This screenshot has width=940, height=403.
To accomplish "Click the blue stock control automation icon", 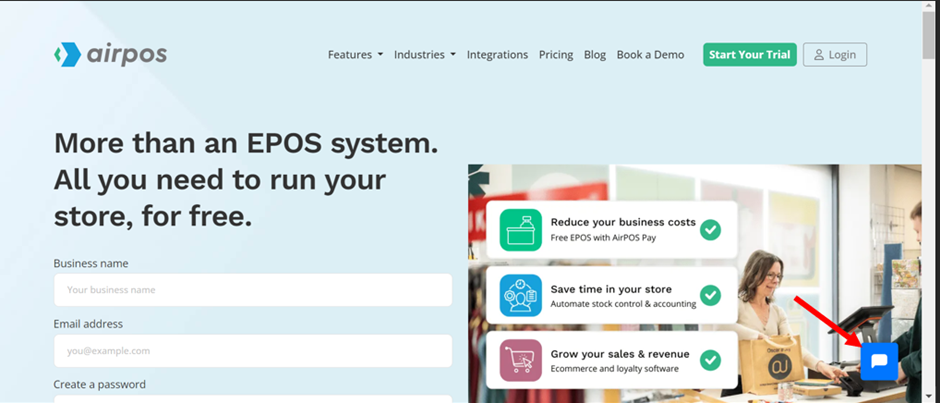I will click(520, 295).
